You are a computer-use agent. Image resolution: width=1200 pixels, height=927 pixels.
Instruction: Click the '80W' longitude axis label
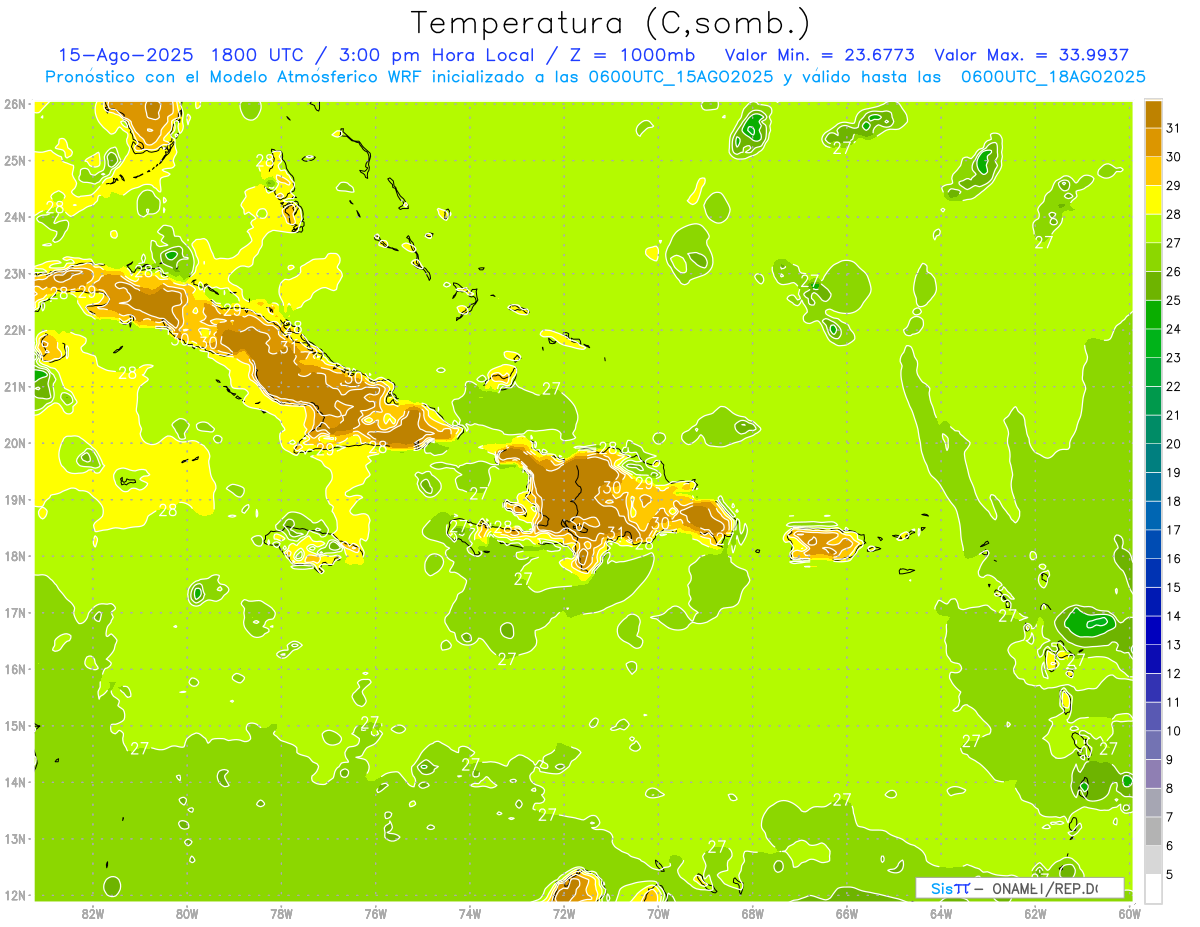(x=187, y=913)
